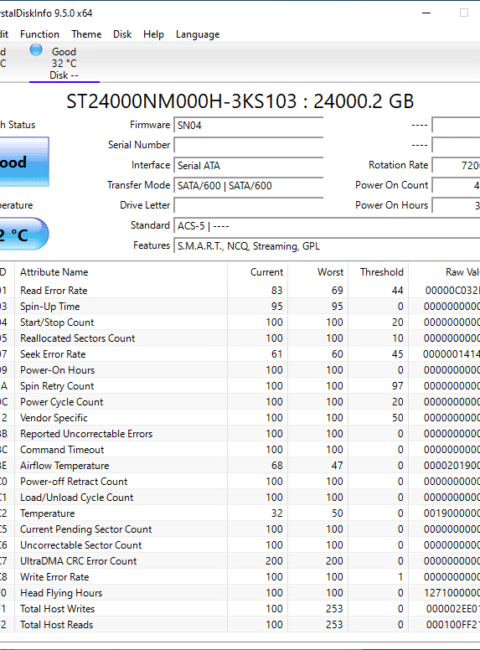Select the Total Host Reads row
Screen dimensions: 480x650
[x=240, y=625]
